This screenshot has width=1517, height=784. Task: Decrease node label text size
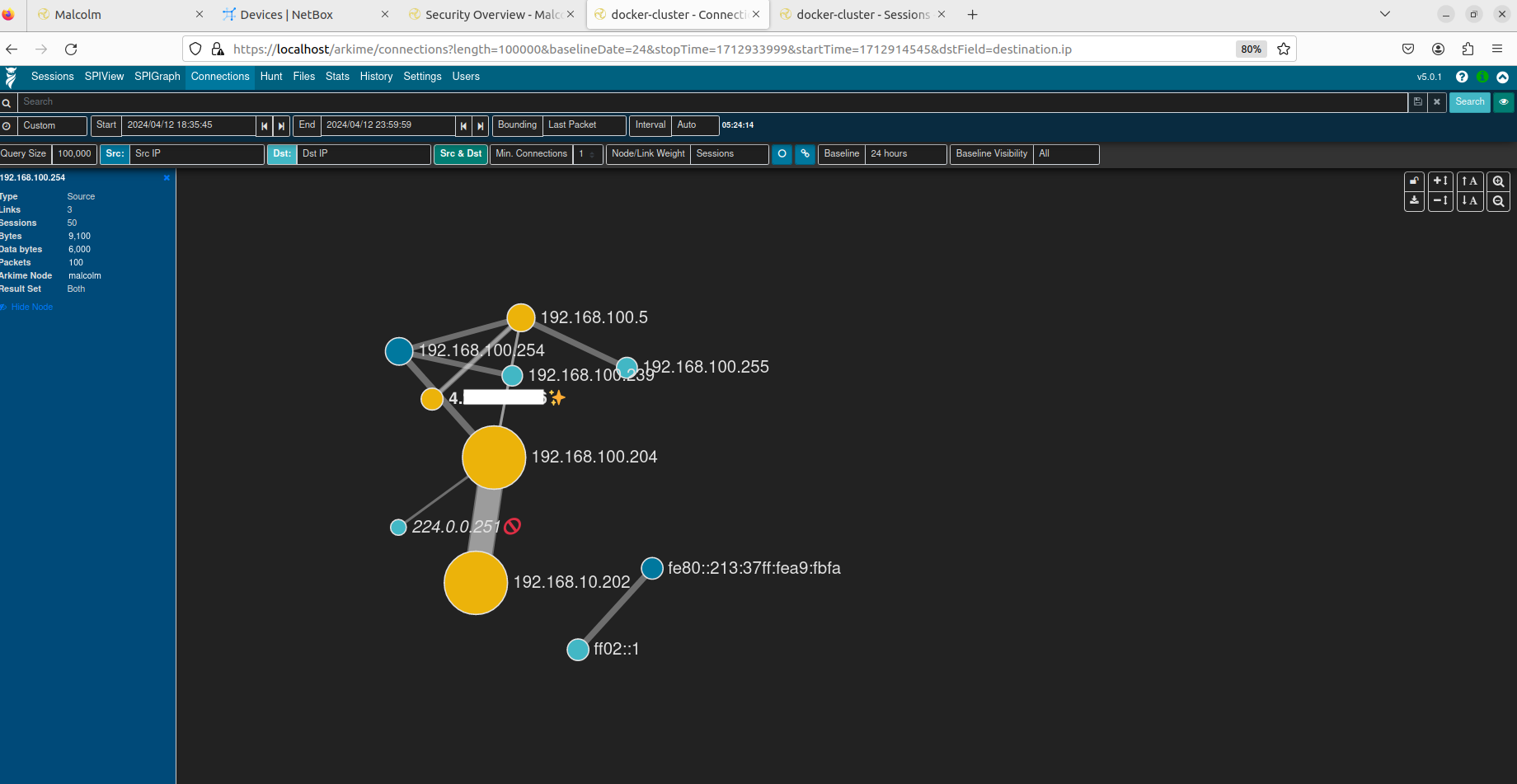(1469, 201)
